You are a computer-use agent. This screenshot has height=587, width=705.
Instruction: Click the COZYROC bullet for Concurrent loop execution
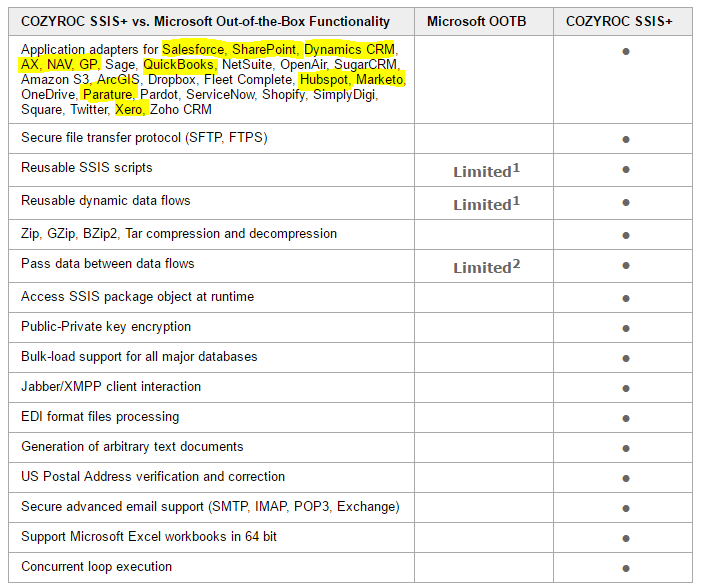[x=625, y=569]
